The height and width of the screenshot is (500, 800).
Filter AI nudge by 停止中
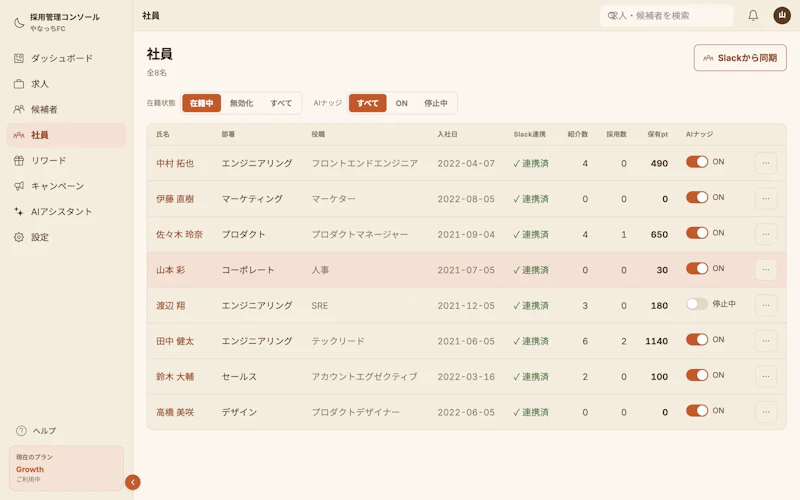coord(436,103)
